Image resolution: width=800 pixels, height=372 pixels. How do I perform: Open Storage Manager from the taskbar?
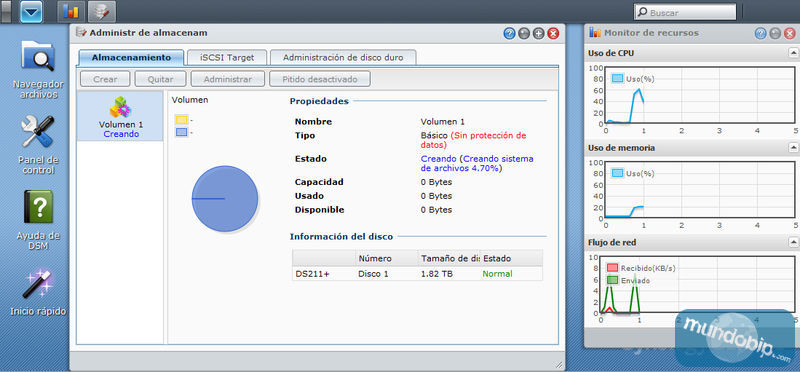102,12
